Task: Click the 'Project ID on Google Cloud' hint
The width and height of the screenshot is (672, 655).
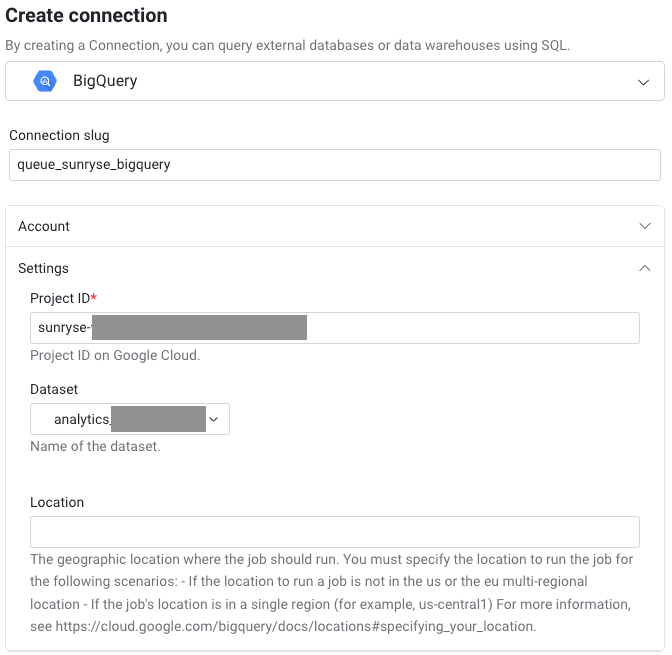Action: tap(115, 355)
